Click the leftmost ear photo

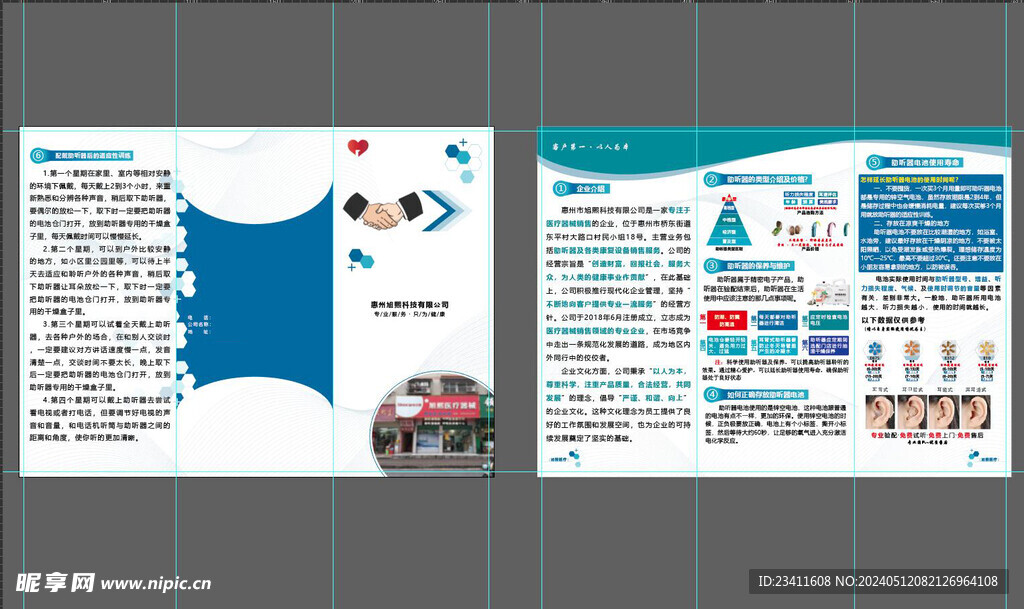880,412
